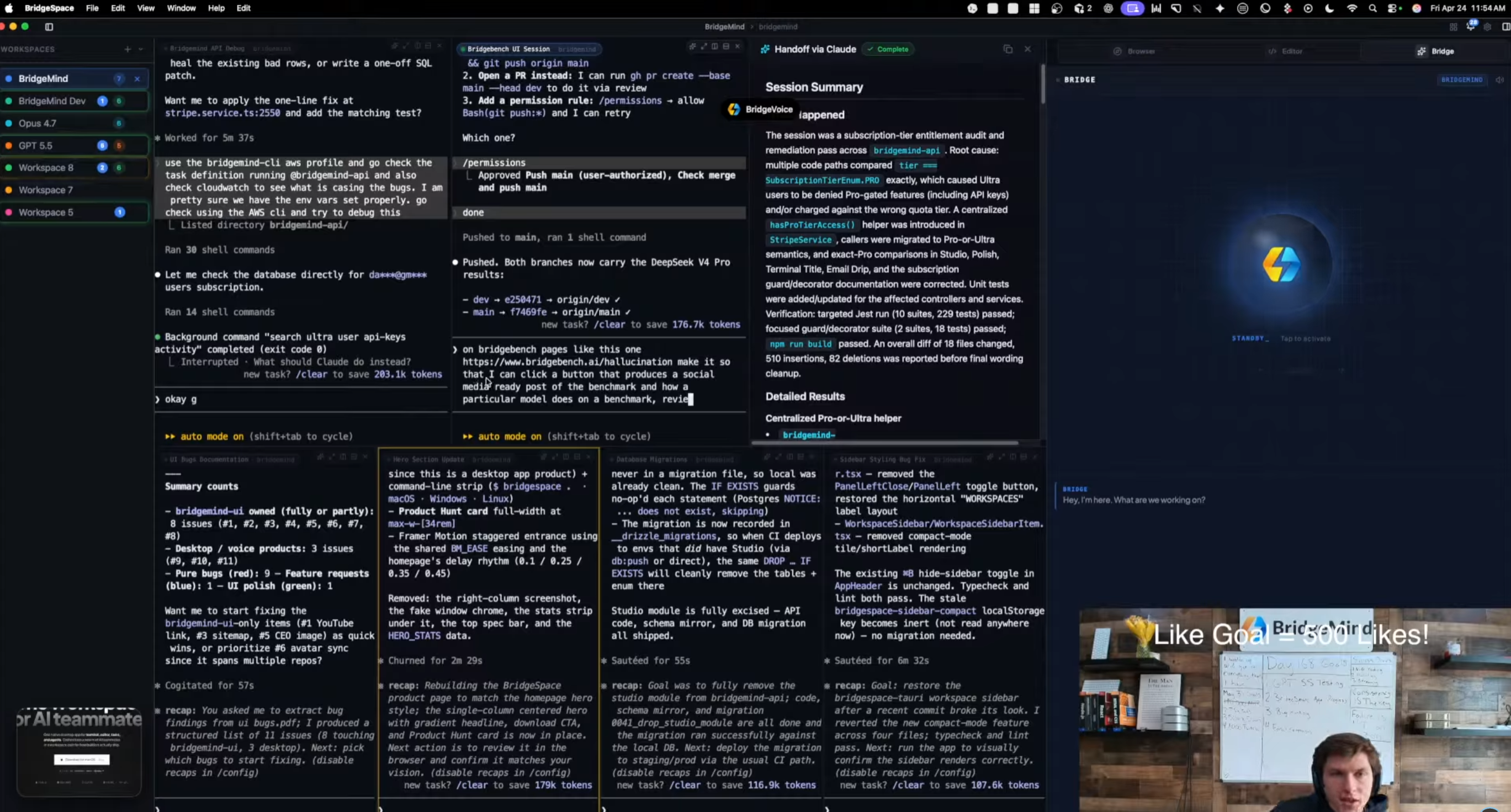Image resolution: width=1511 pixels, height=812 pixels.
Task: Add a new workspace with plus button
Action: [x=128, y=49]
